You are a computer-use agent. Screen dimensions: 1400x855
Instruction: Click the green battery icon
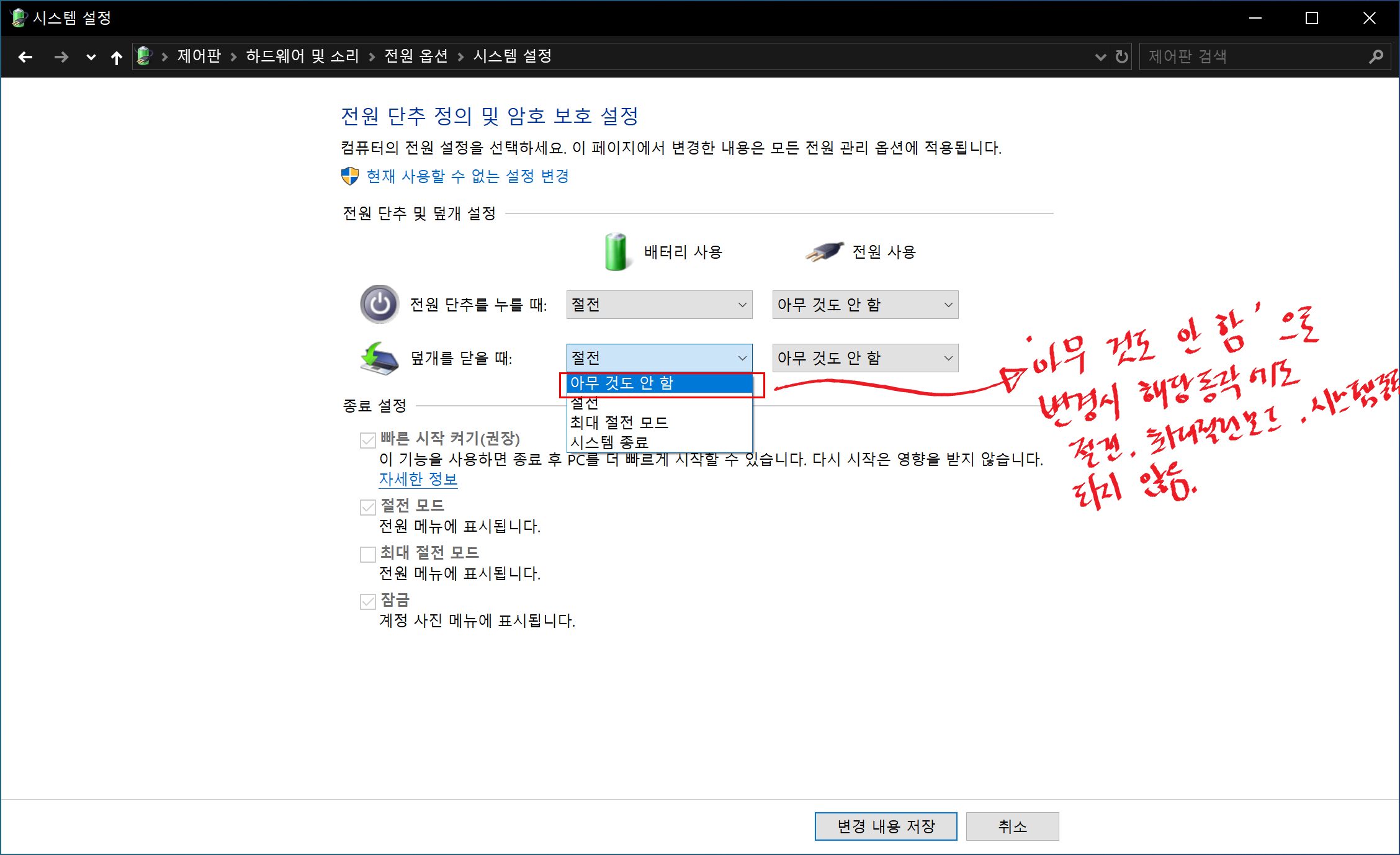(616, 252)
